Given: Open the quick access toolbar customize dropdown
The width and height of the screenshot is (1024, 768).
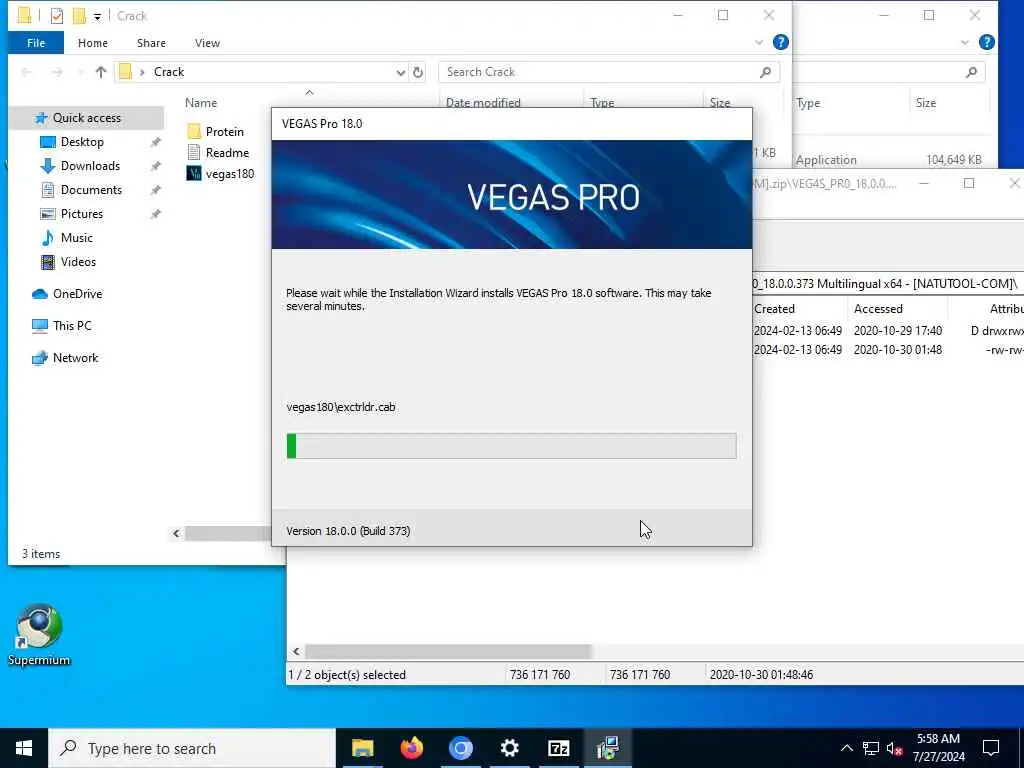Looking at the screenshot, I should click(x=97, y=16).
